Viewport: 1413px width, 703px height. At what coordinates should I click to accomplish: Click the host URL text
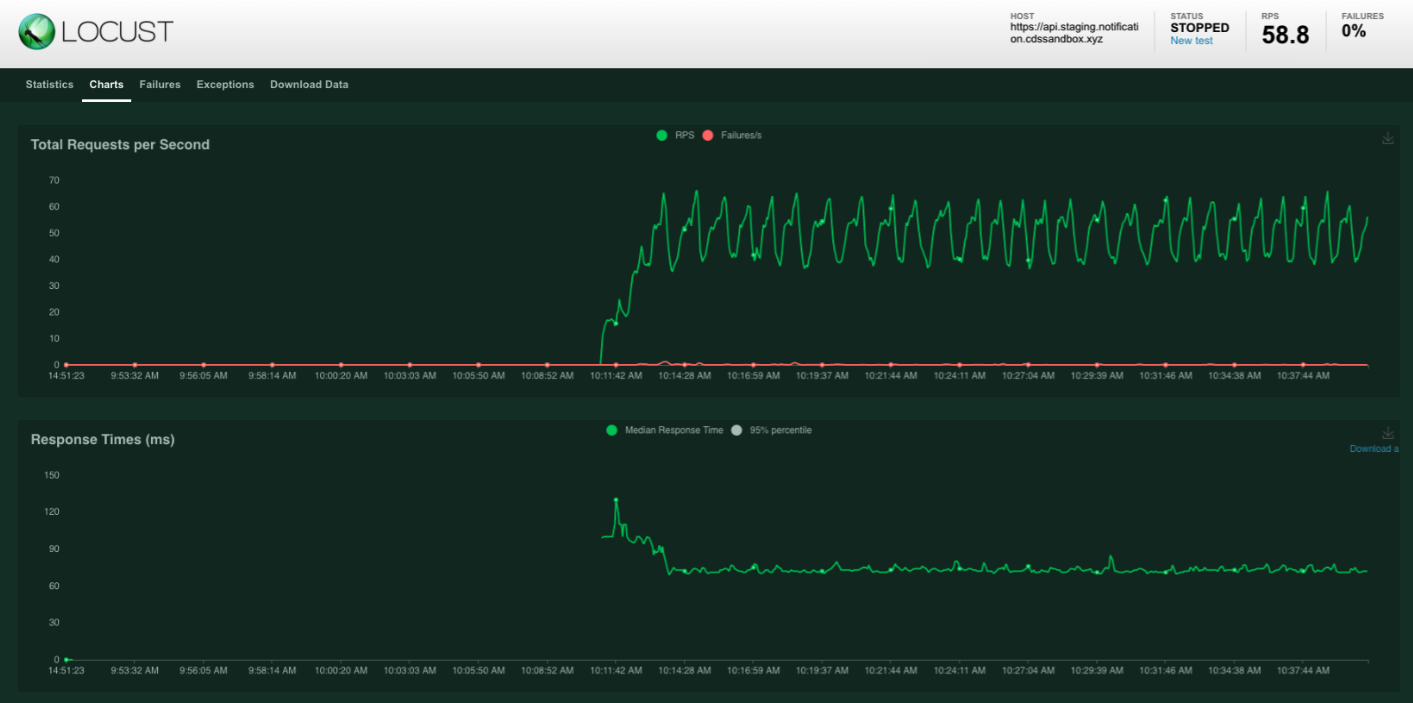[1074, 33]
